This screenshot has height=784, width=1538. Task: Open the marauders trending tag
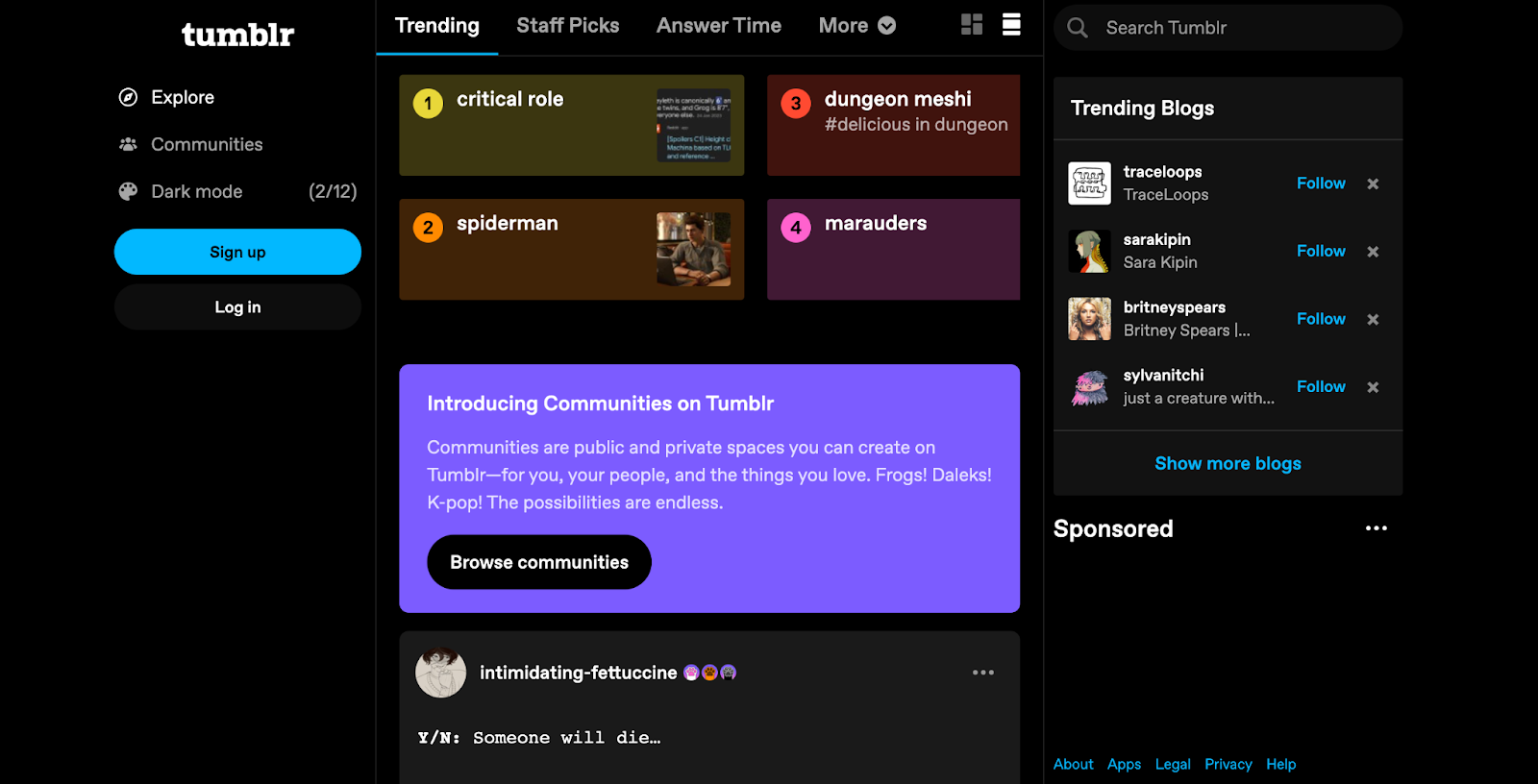893,249
